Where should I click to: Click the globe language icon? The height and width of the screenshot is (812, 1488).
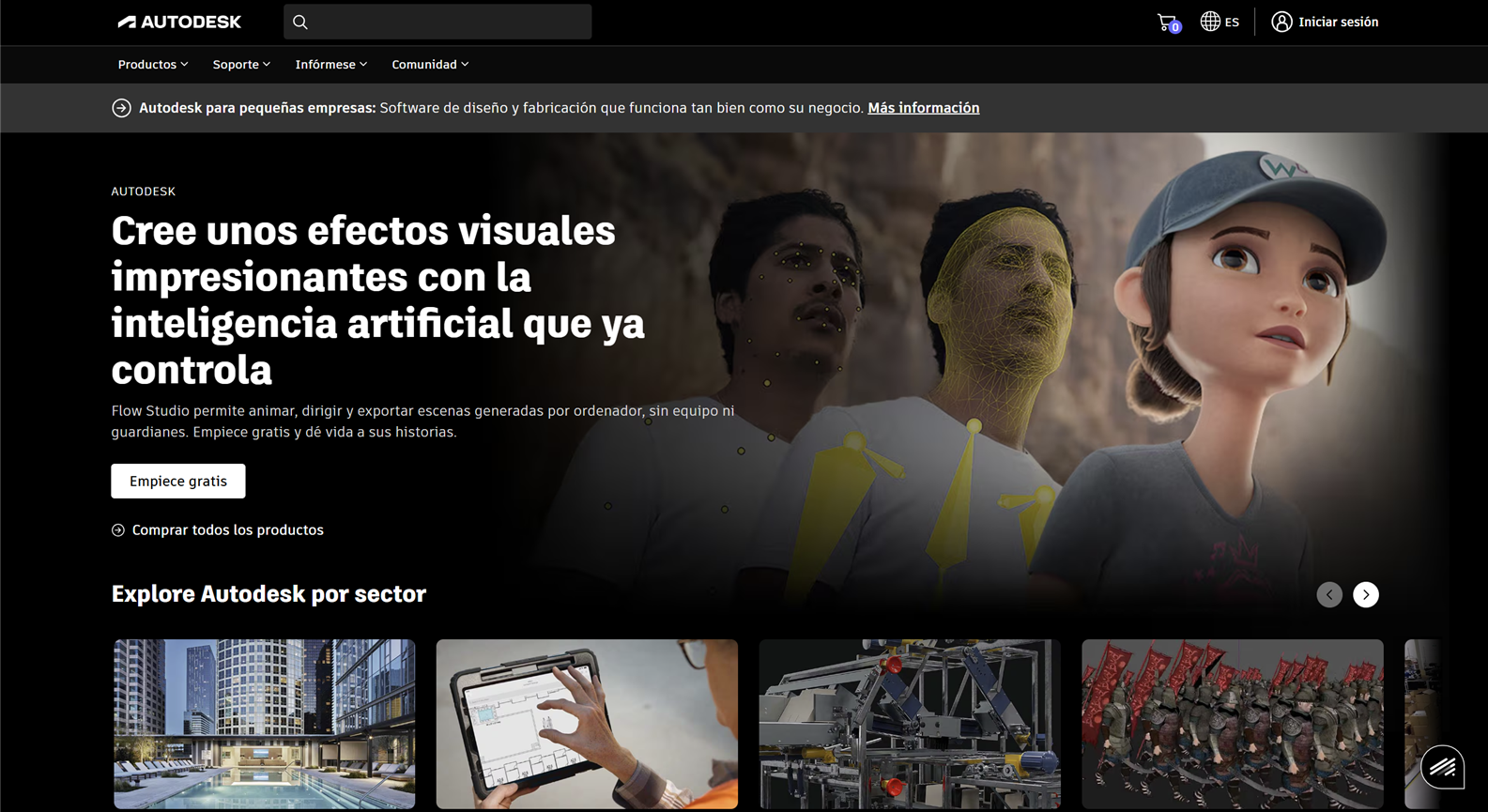[1210, 22]
